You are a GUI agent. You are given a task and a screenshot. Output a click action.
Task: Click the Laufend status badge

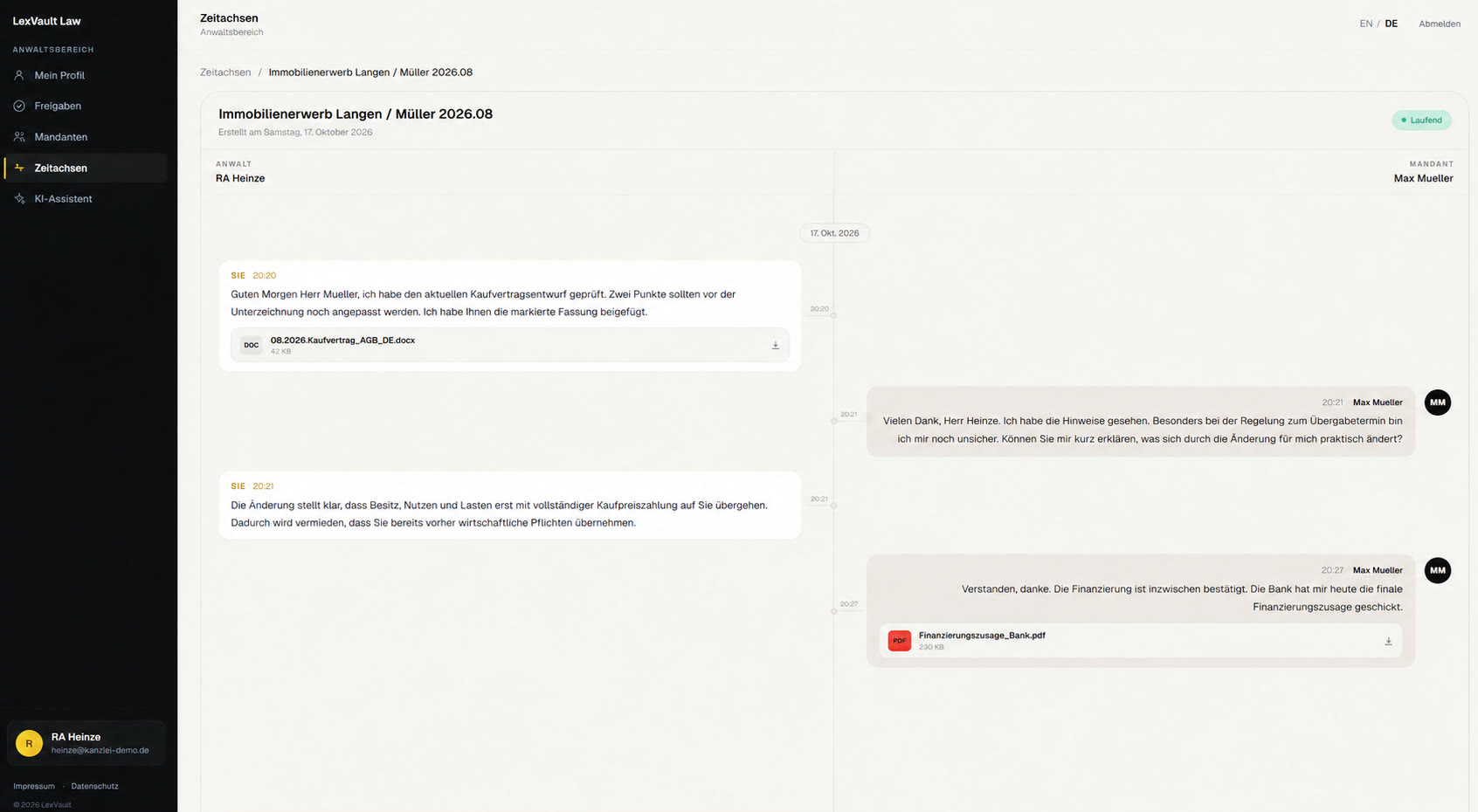1421,120
